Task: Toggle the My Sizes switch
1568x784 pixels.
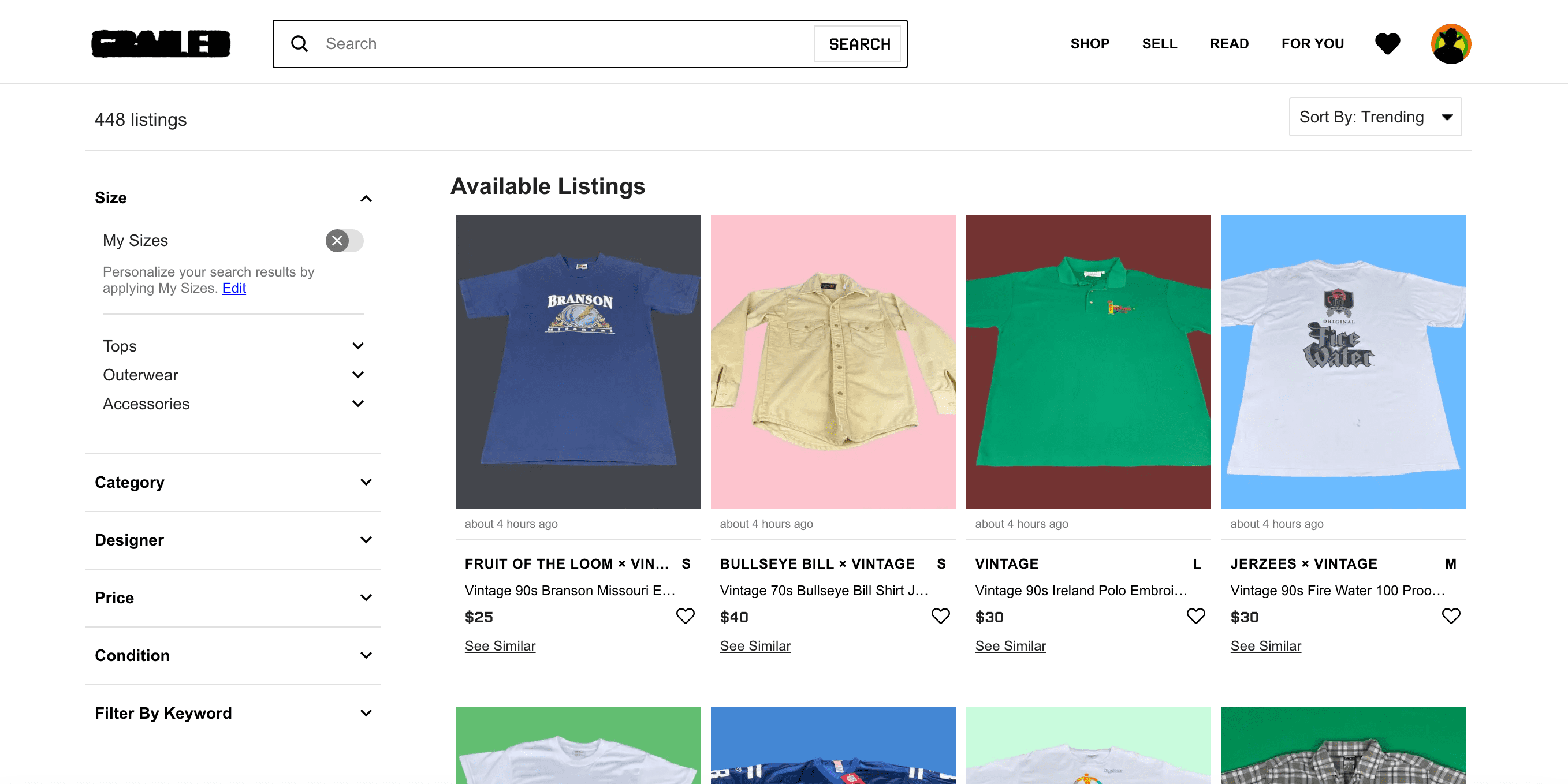Action: pos(344,240)
